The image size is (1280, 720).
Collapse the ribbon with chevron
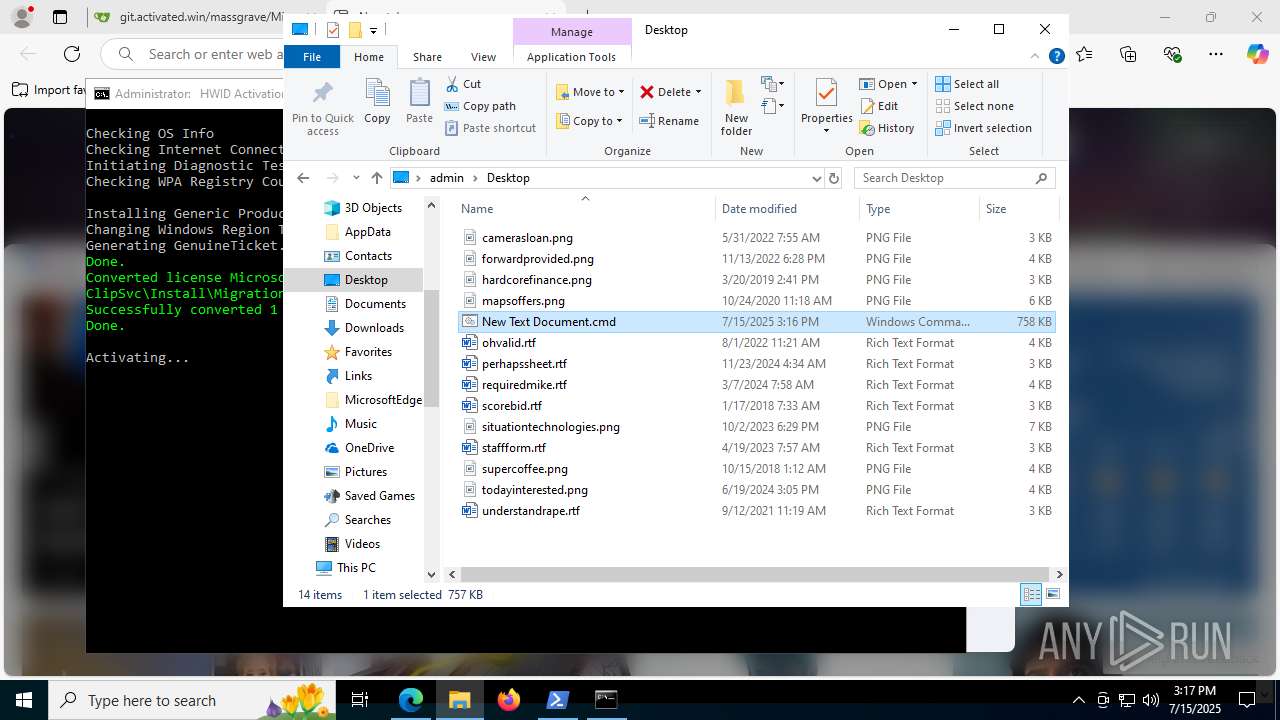[x=1037, y=57]
